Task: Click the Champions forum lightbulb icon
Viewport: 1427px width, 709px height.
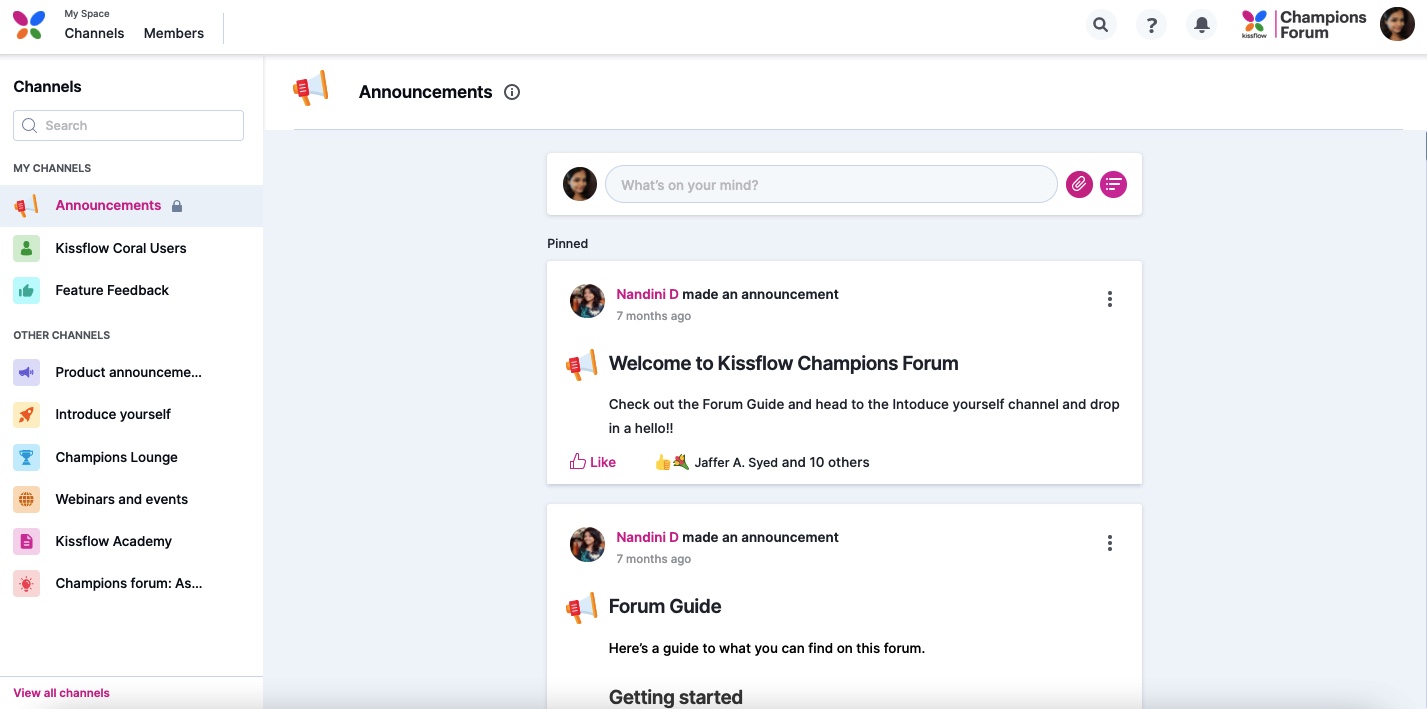Action: point(27,583)
